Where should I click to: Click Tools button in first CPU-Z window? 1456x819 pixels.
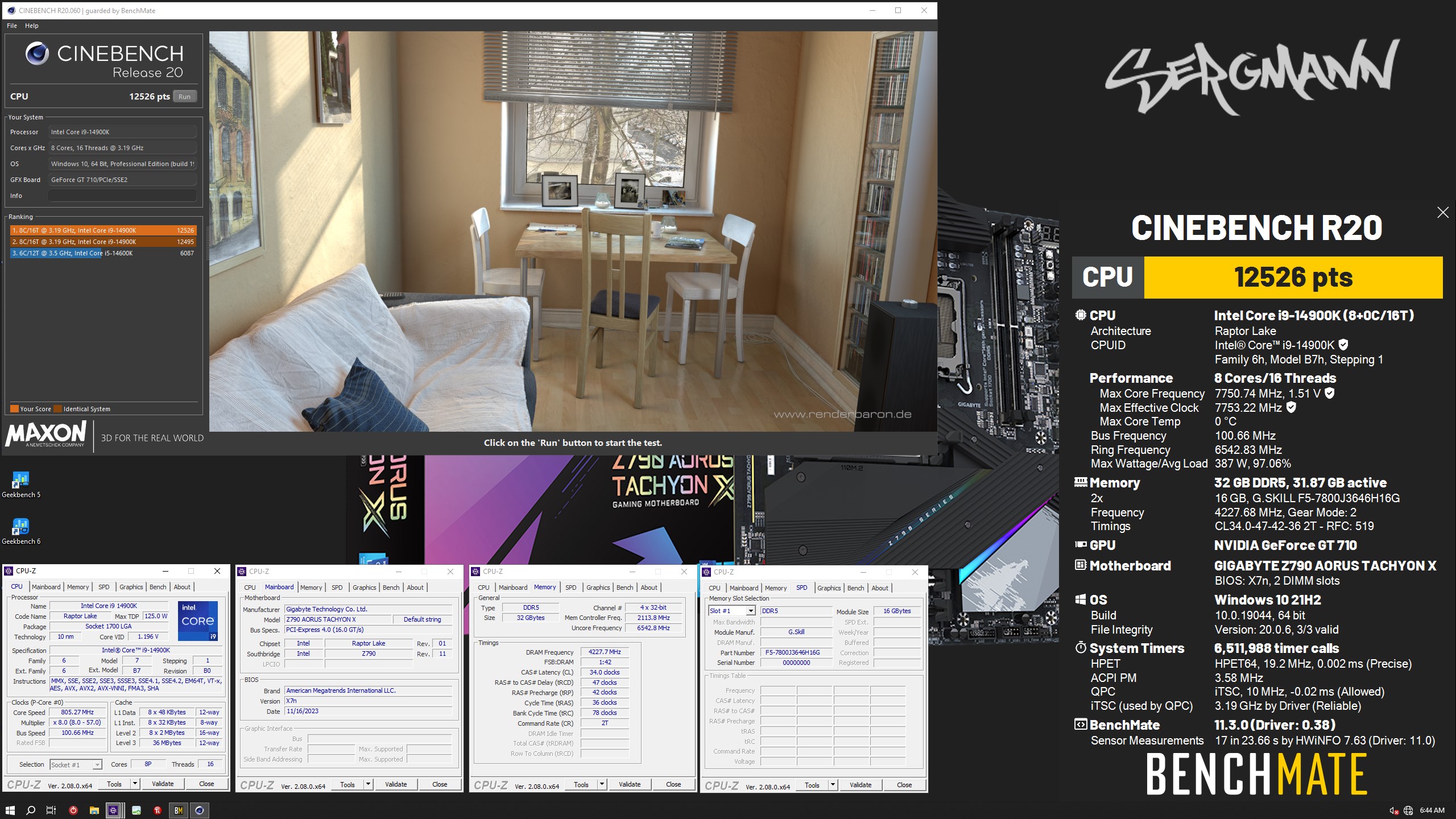(x=114, y=784)
